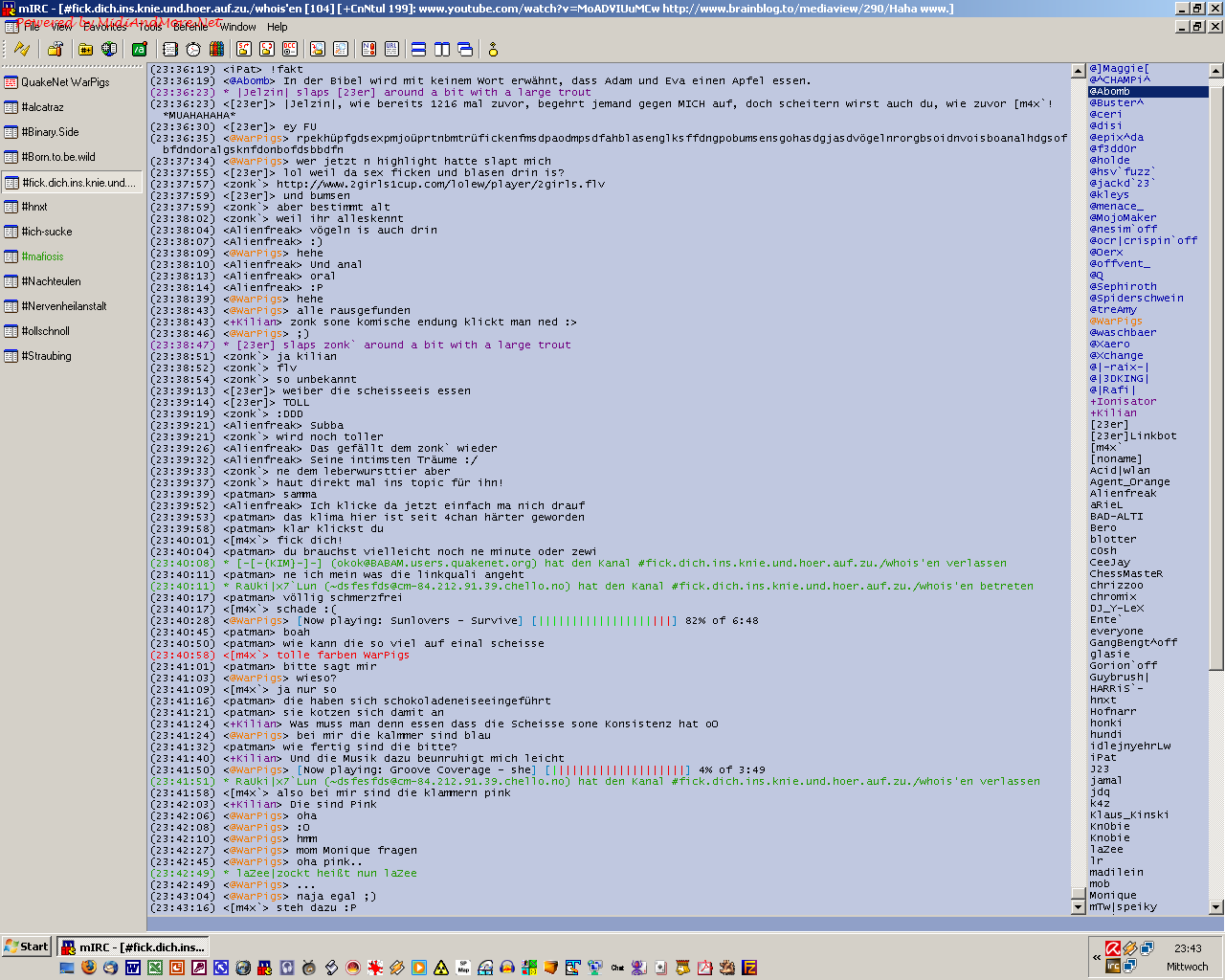The image size is (1225, 980).
Task: Open the Timer stopwatch toolbar icon
Action: click(x=193, y=49)
